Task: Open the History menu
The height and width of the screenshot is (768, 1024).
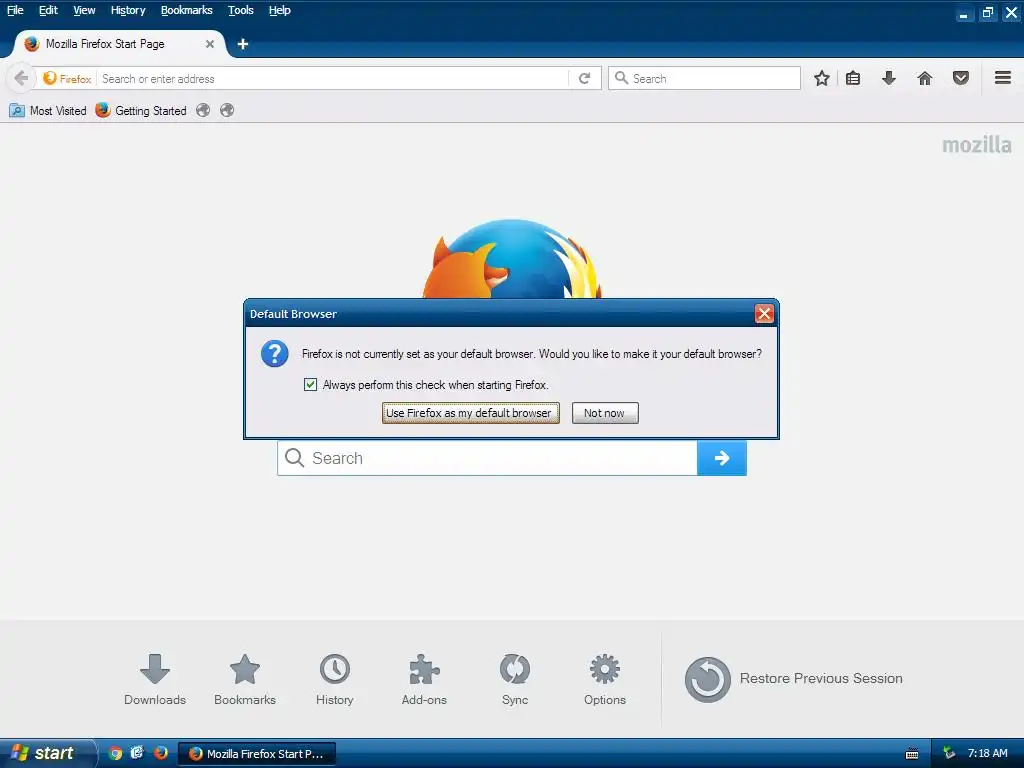Action: (x=128, y=10)
